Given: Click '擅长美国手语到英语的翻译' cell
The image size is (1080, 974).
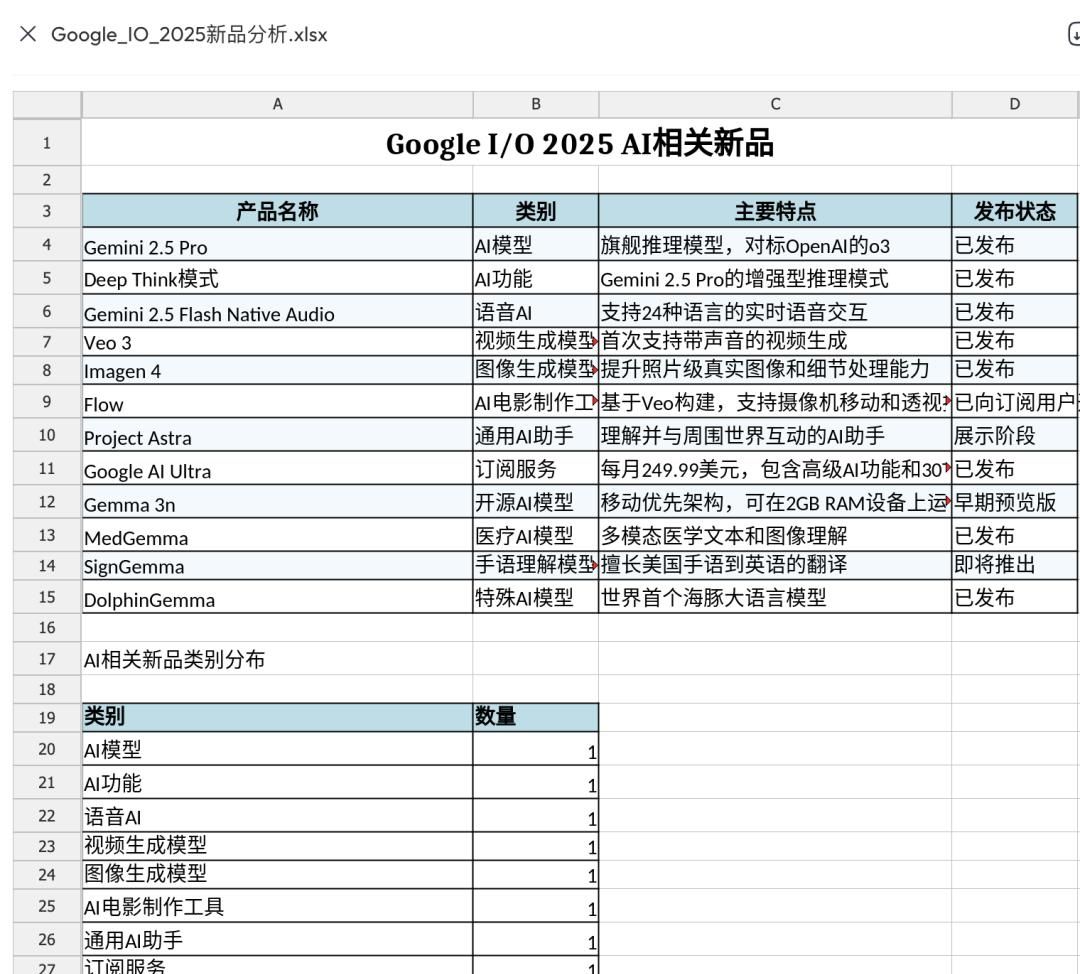Looking at the screenshot, I should click(775, 566).
